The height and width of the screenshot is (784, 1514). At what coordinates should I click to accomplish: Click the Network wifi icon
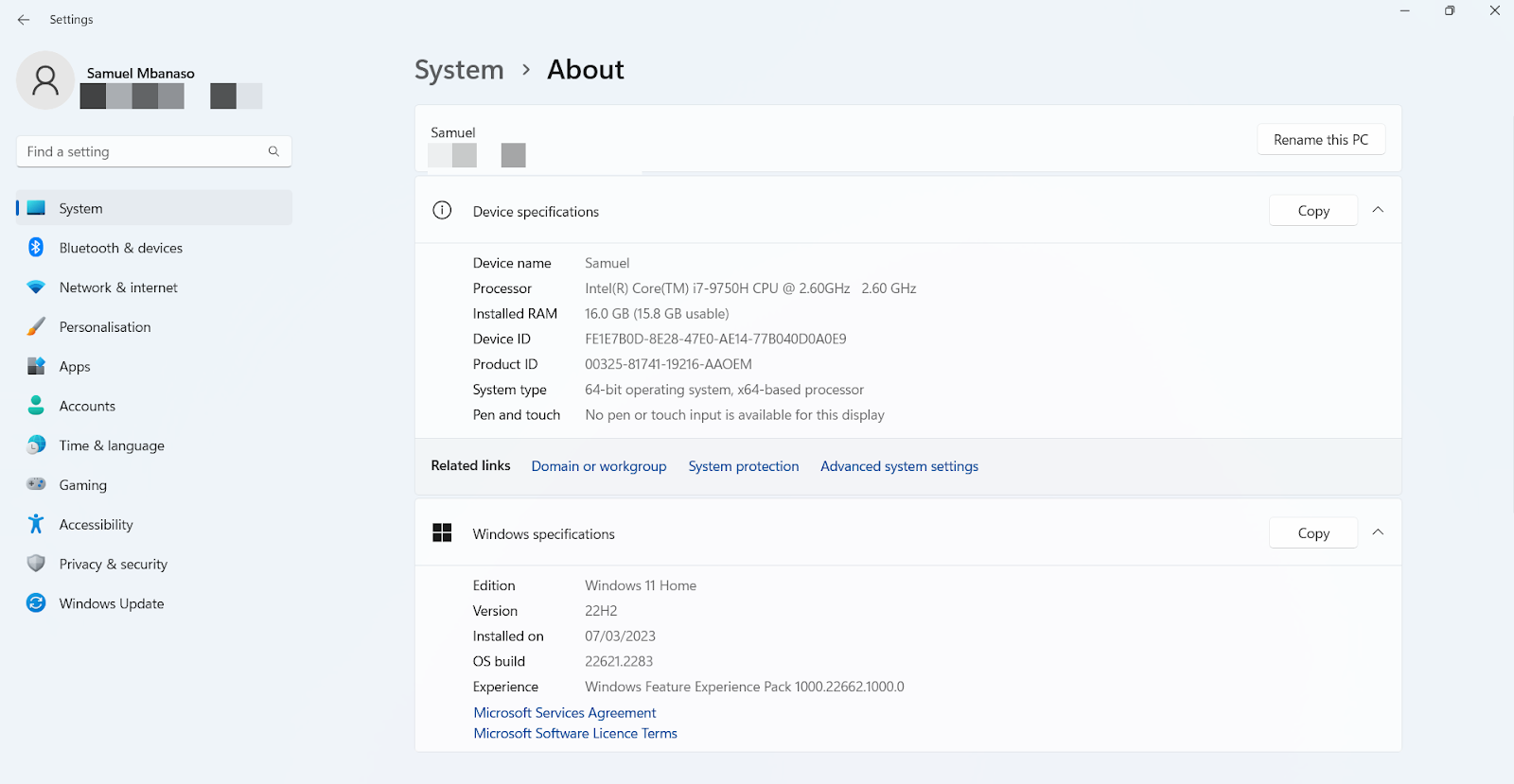(x=36, y=287)
